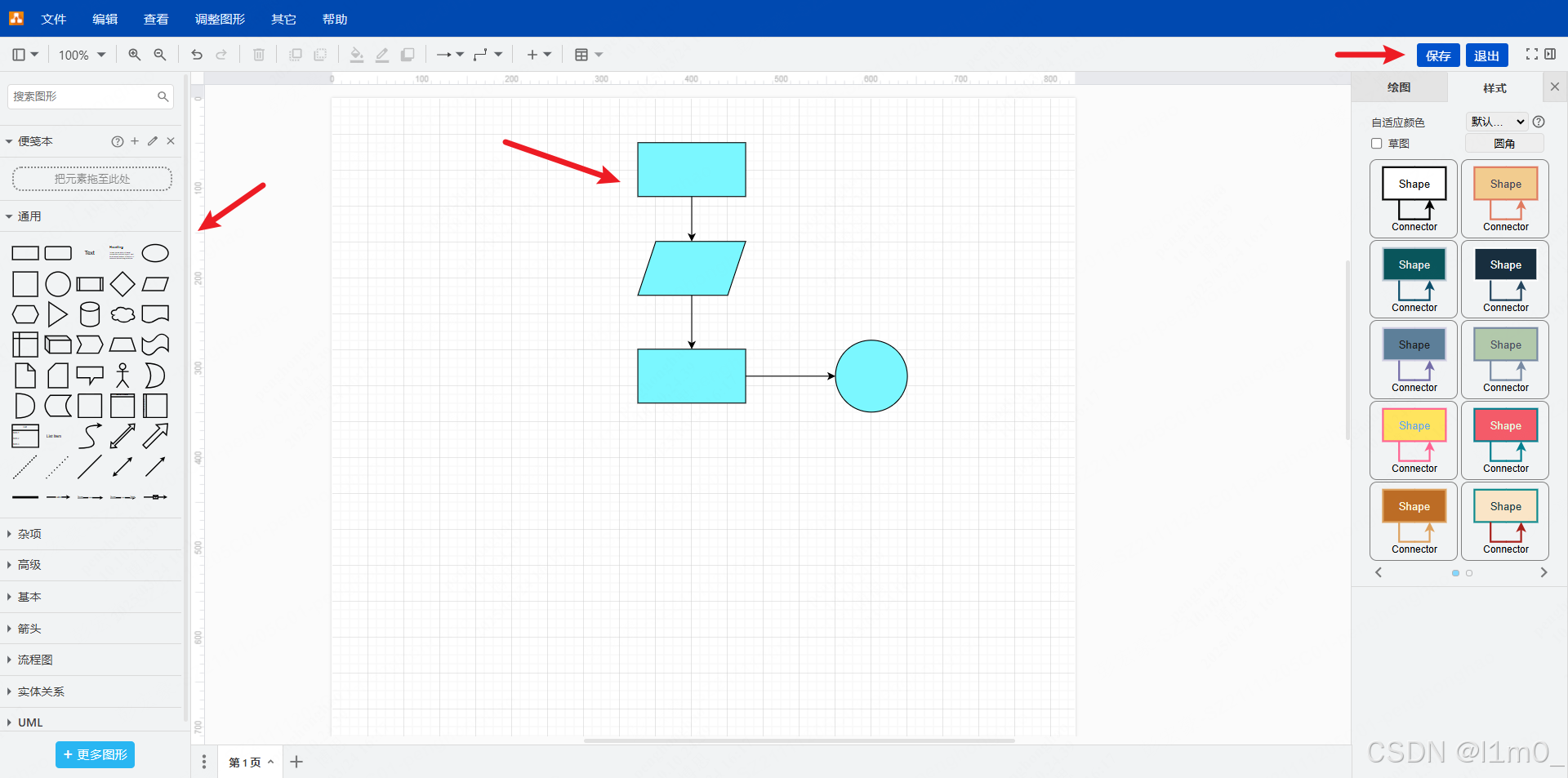Expand the 流程图 shapes section

[x=91, y=660]
